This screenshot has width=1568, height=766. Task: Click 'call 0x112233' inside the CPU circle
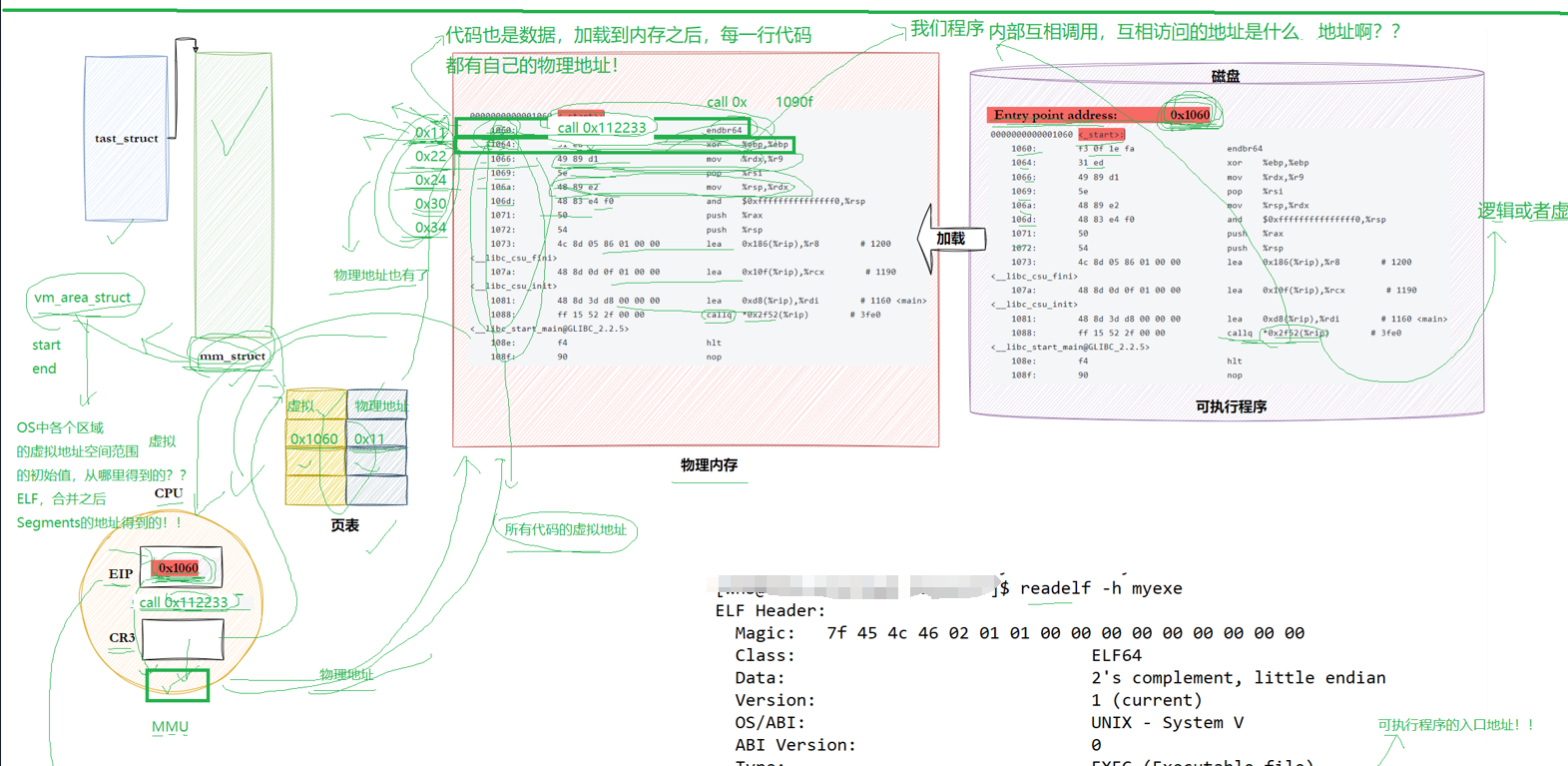[184, 602]
